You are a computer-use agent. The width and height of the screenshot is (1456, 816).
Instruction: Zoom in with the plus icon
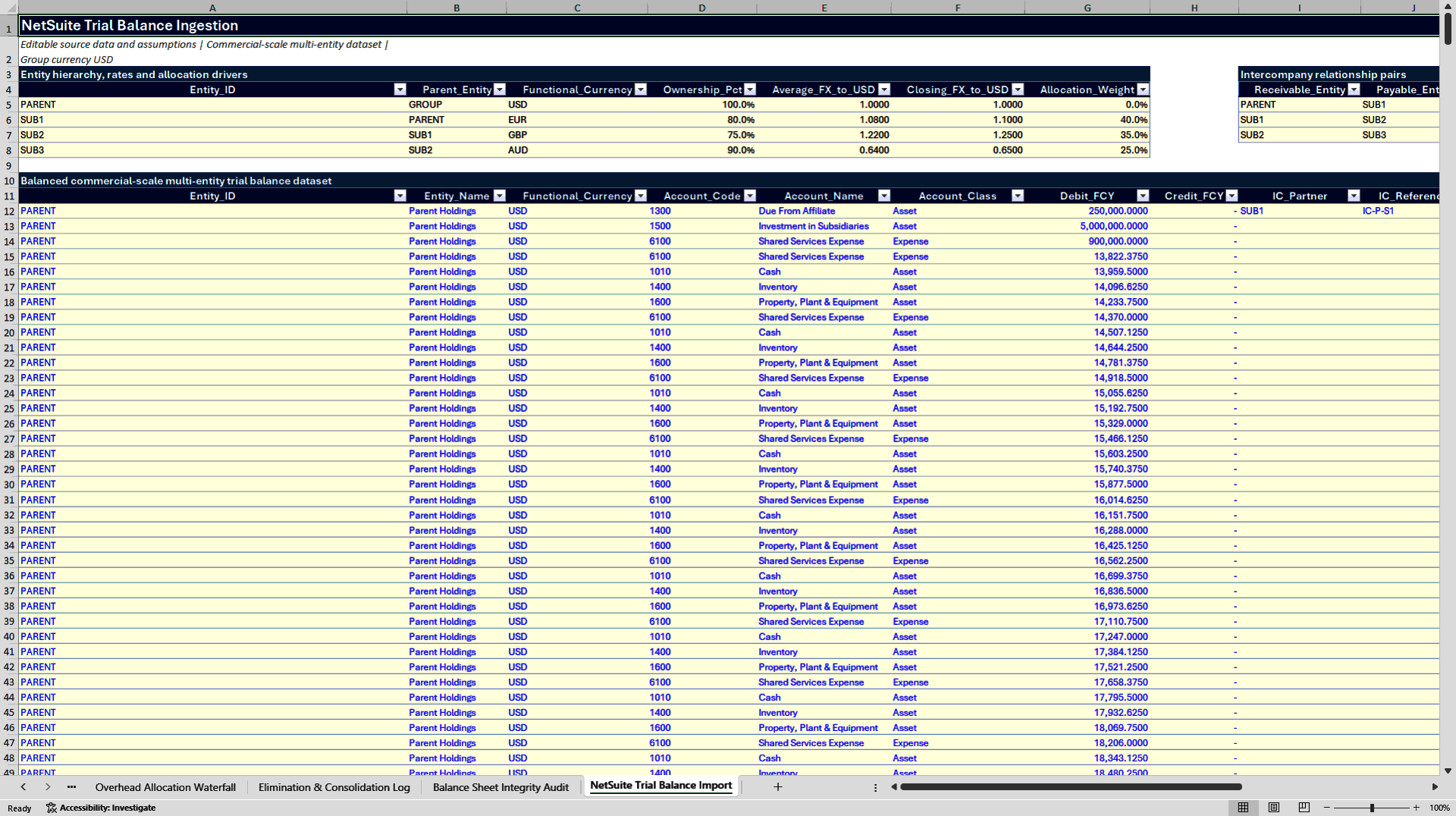(1416, 808)
